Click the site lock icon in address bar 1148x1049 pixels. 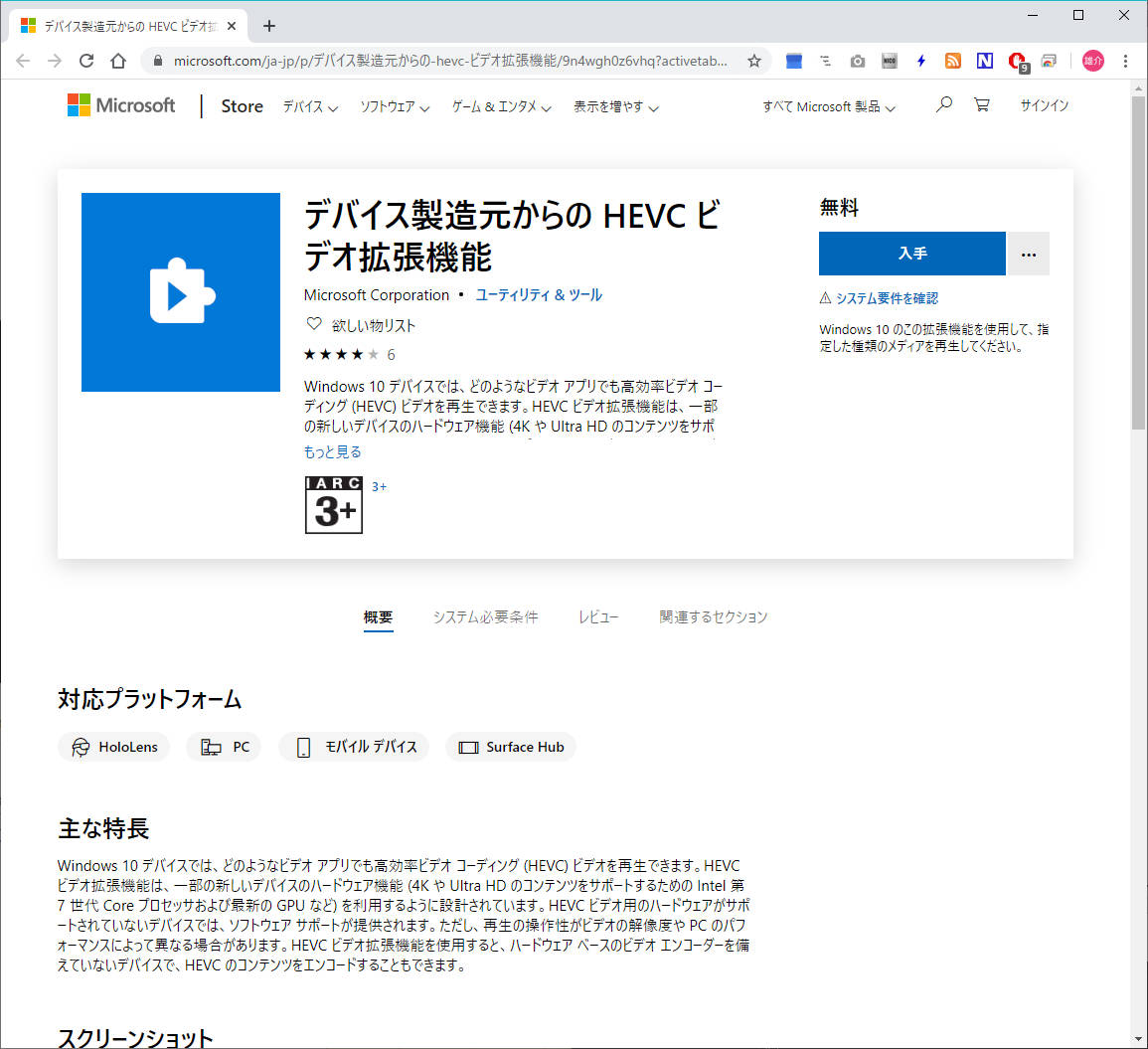point(157,61)
